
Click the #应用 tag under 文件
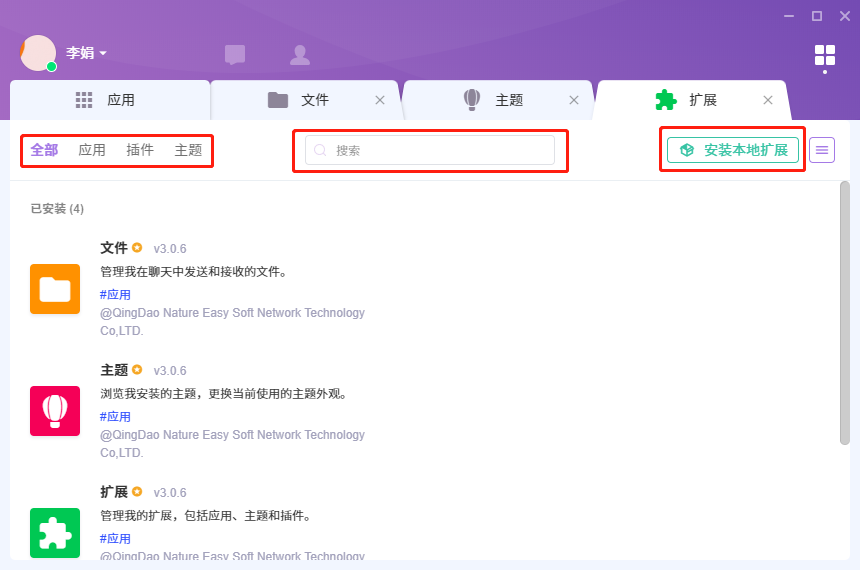(115, 294)
